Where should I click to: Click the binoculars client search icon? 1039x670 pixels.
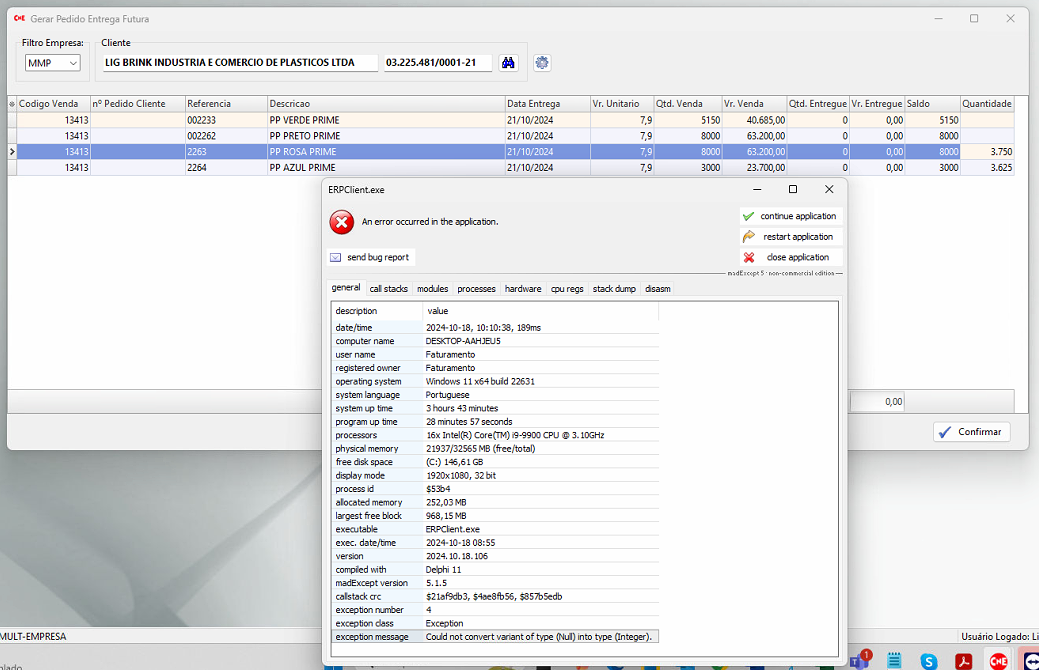(508, 63)
